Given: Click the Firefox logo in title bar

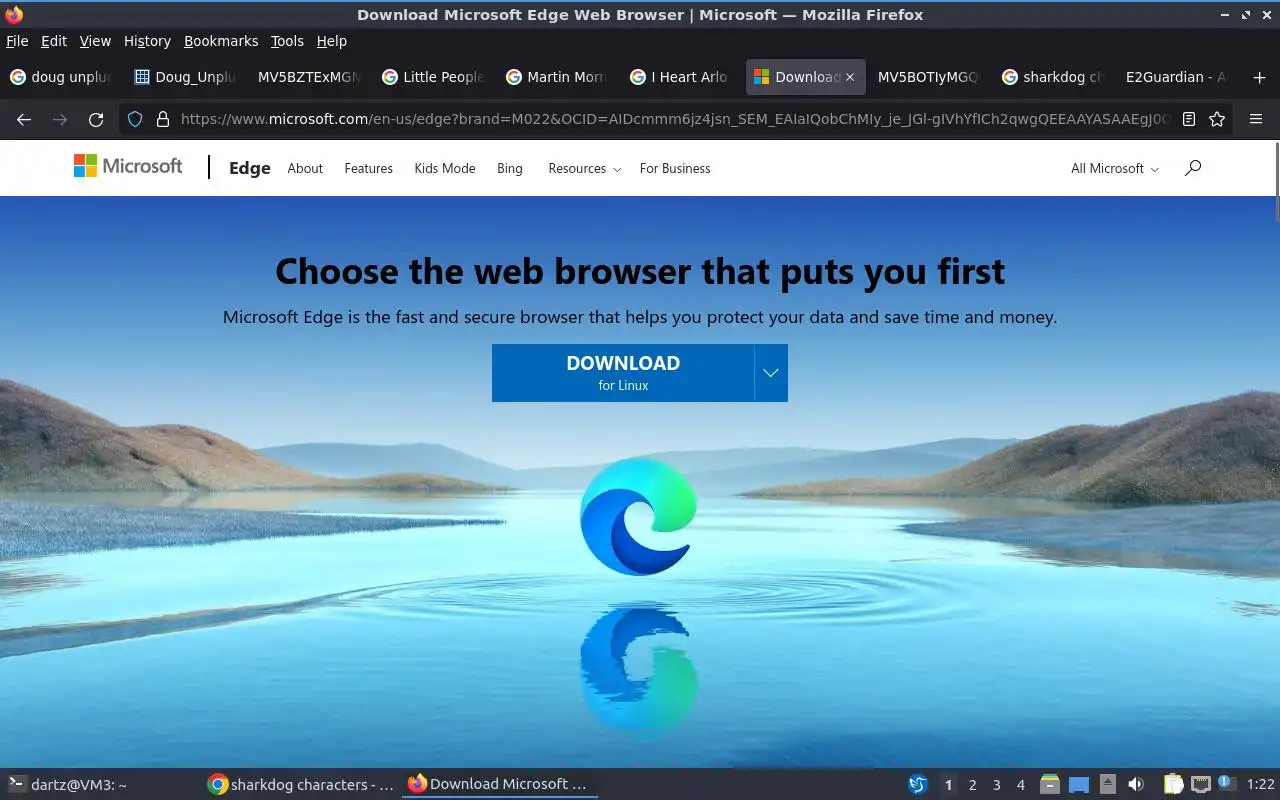Looking at the screenshot, I should [x=14, y=14].
